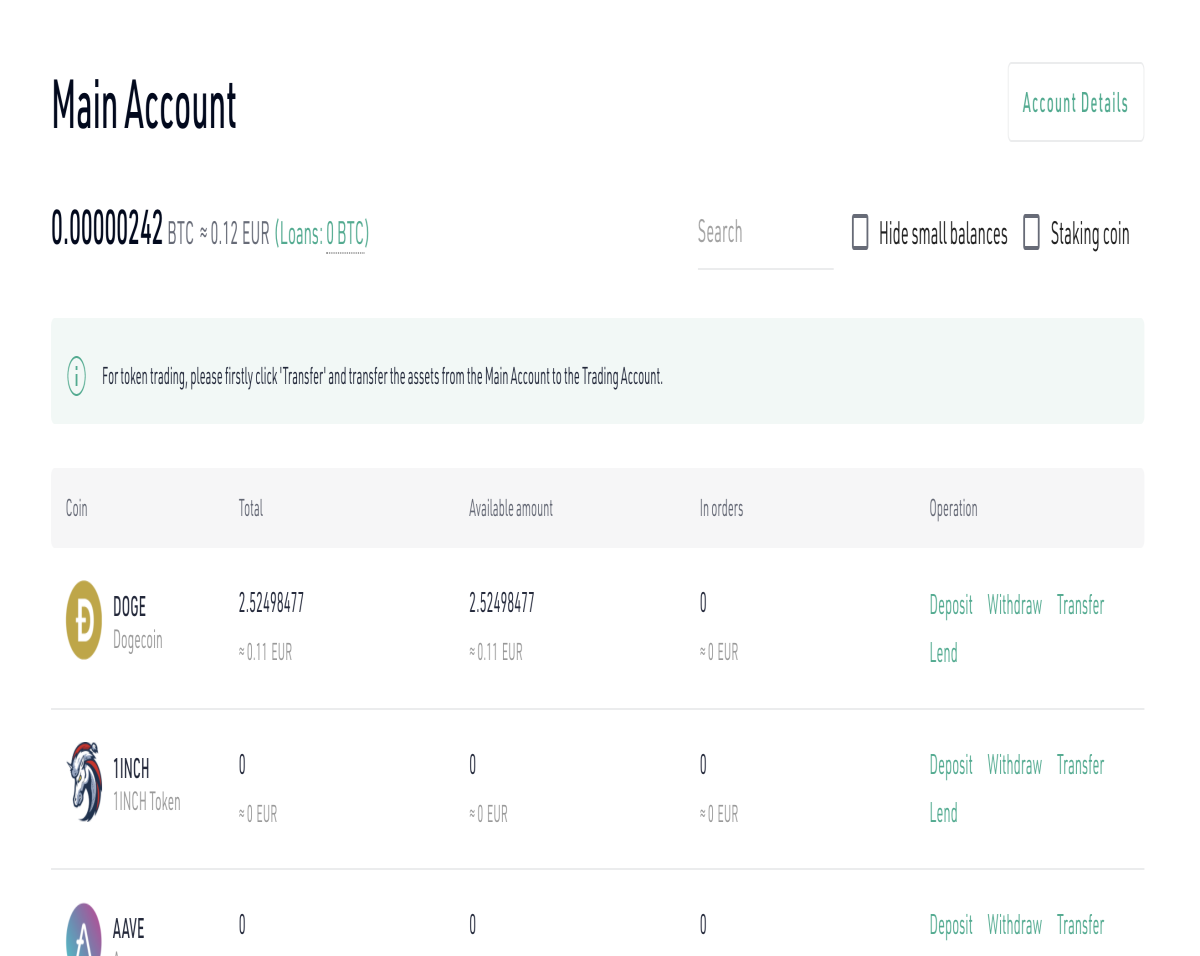Click the 1INCH Token horse icon
The height and width of the screenshot is (956, 1200).
pyautogui.click(x=84, y=782)
